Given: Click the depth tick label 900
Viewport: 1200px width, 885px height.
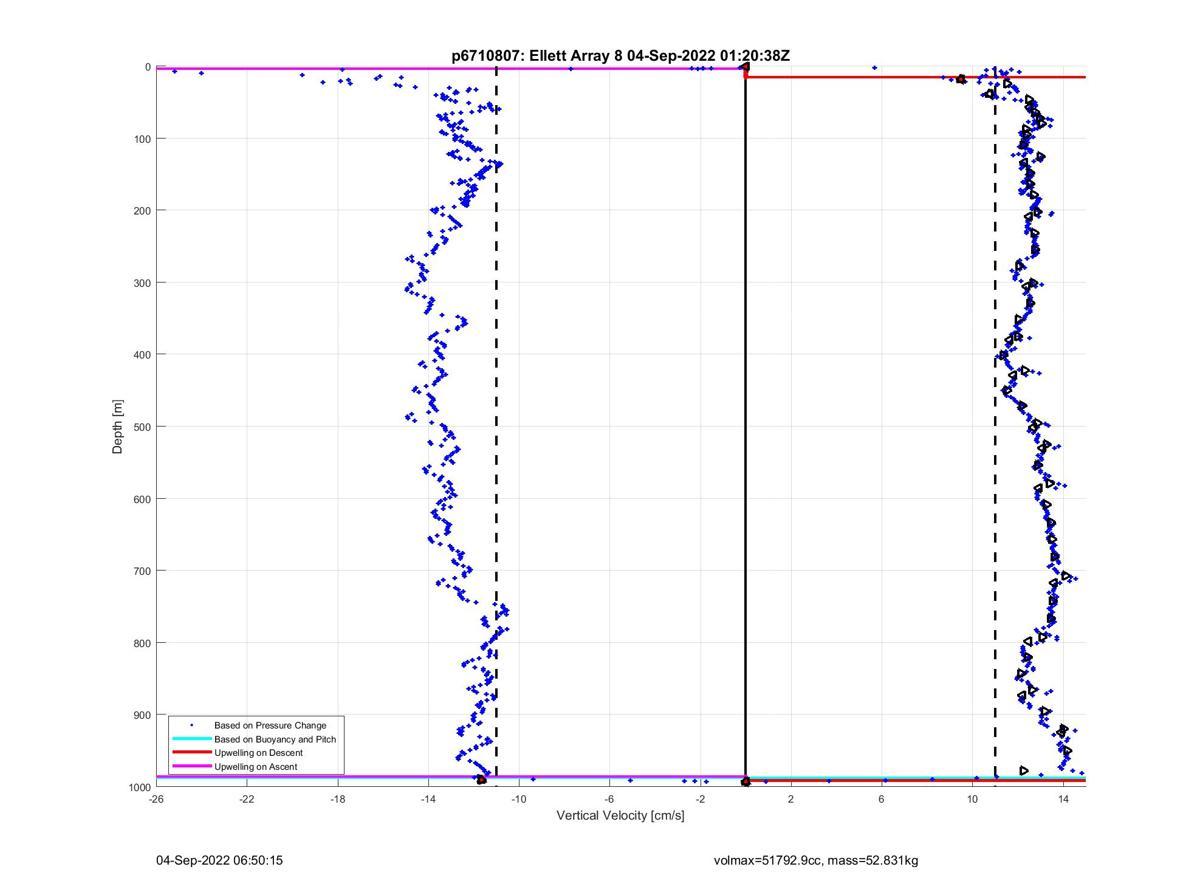Looking at the screenshot, I should pos(142,715).
